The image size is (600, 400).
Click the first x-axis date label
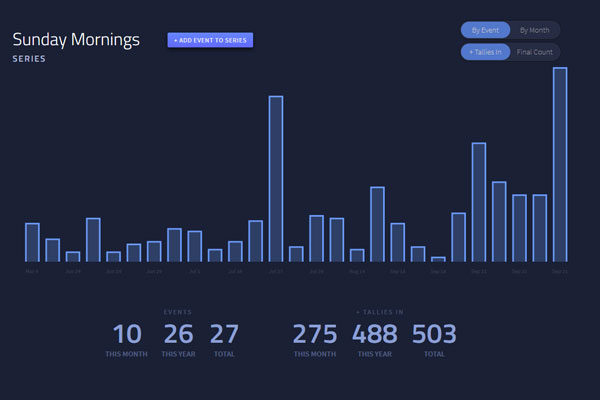pos(32,270)
